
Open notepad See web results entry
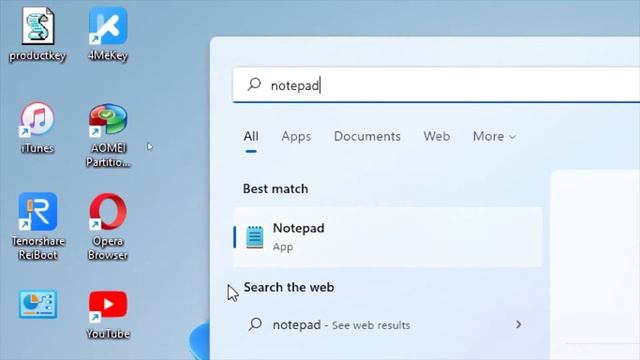click(x=388, y=325)
